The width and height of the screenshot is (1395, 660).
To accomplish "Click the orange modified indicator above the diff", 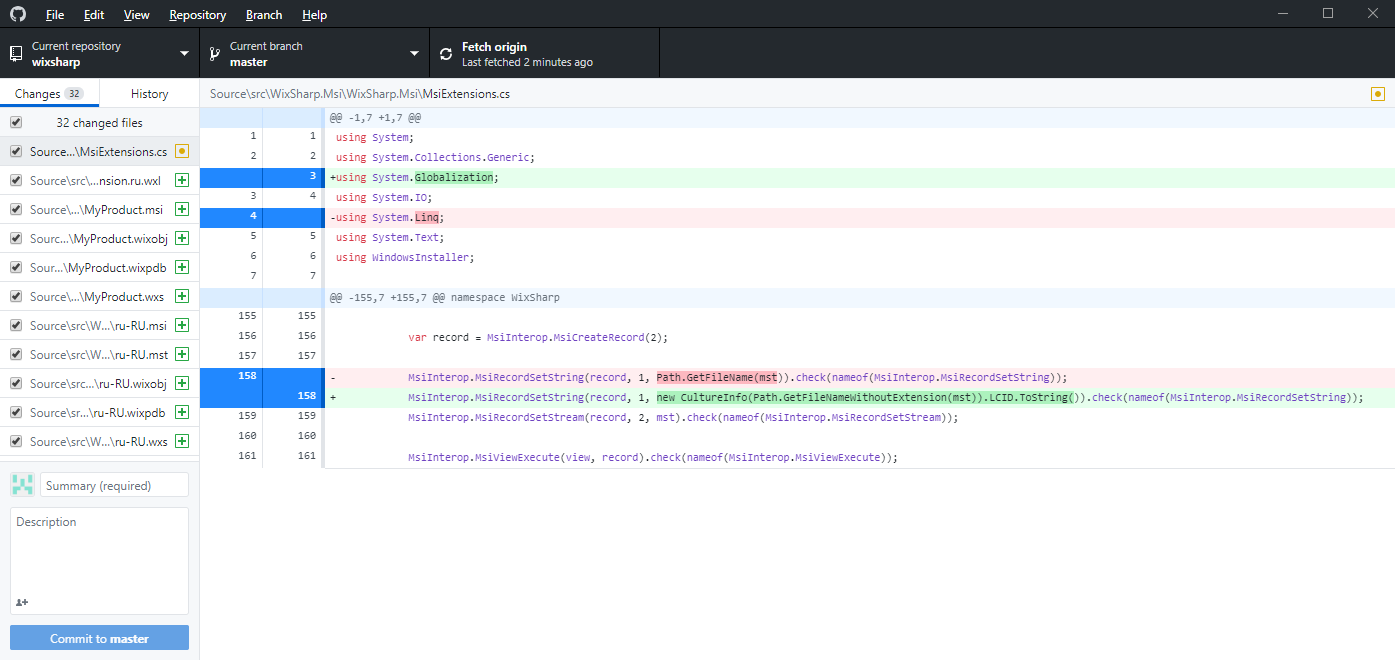I will click(1378, 94).
